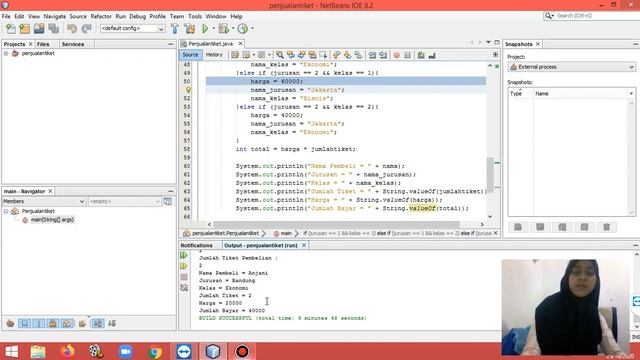The width and height of the screenshot is (640, 360).
Task: Click the Shift Line Right editor icon
Action: coord(383,55)
